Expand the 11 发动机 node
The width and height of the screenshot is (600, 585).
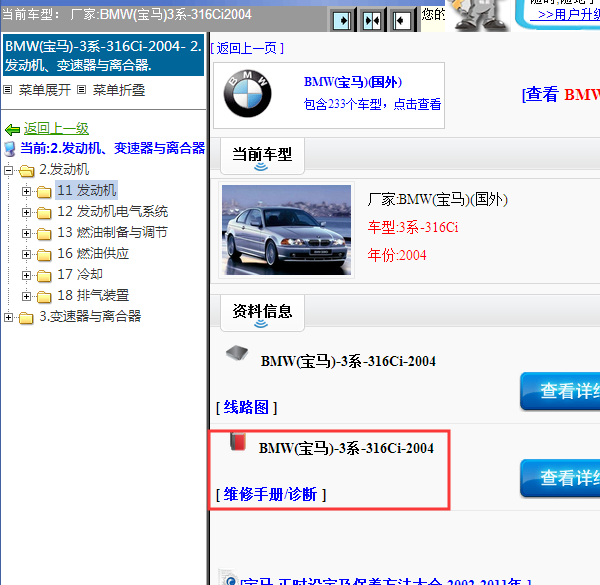(26, 191)
